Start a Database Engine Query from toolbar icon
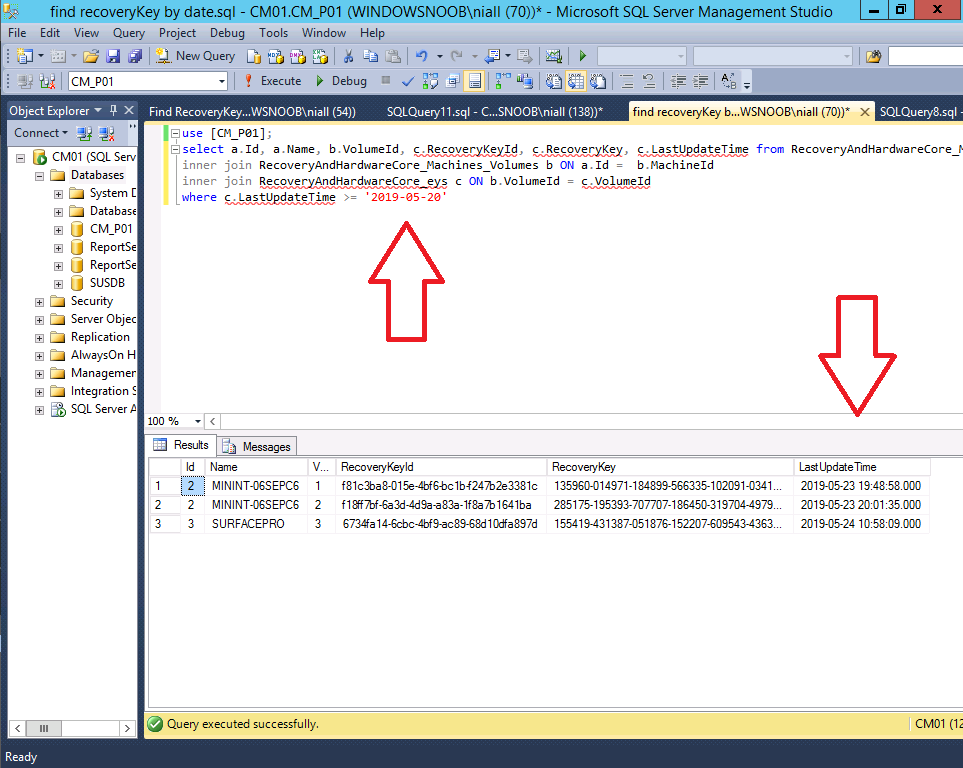963x768 pixels. pos(254,57)
